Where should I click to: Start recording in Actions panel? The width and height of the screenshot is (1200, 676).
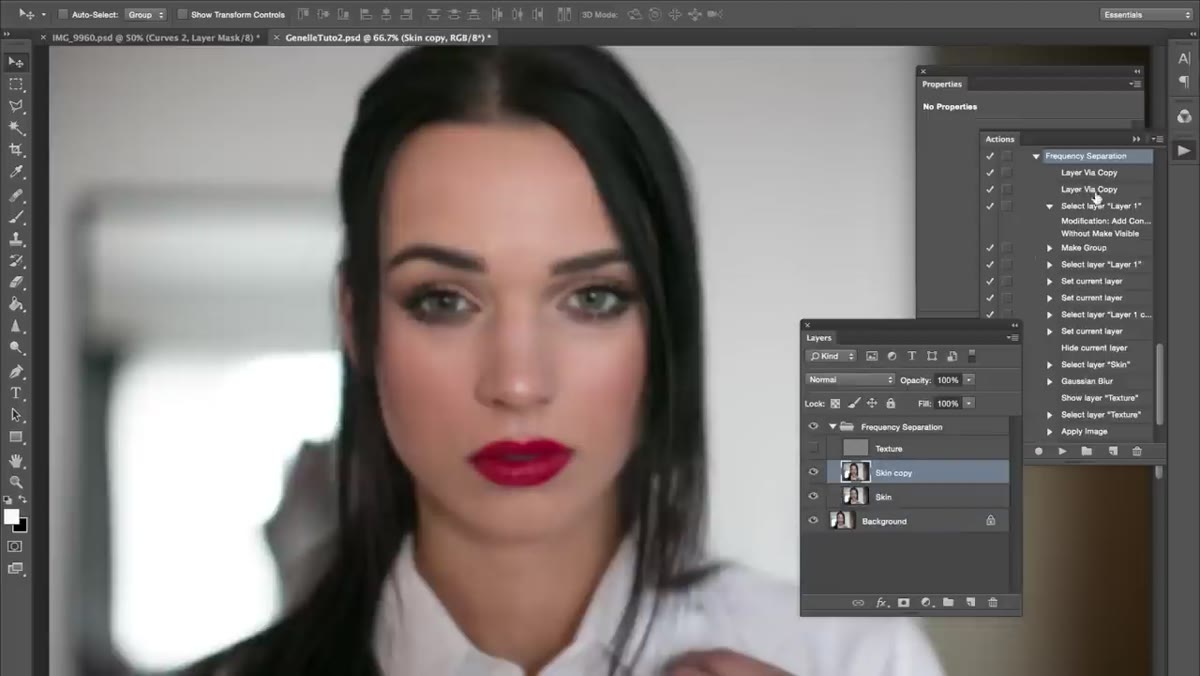(x=1038, y=451)
